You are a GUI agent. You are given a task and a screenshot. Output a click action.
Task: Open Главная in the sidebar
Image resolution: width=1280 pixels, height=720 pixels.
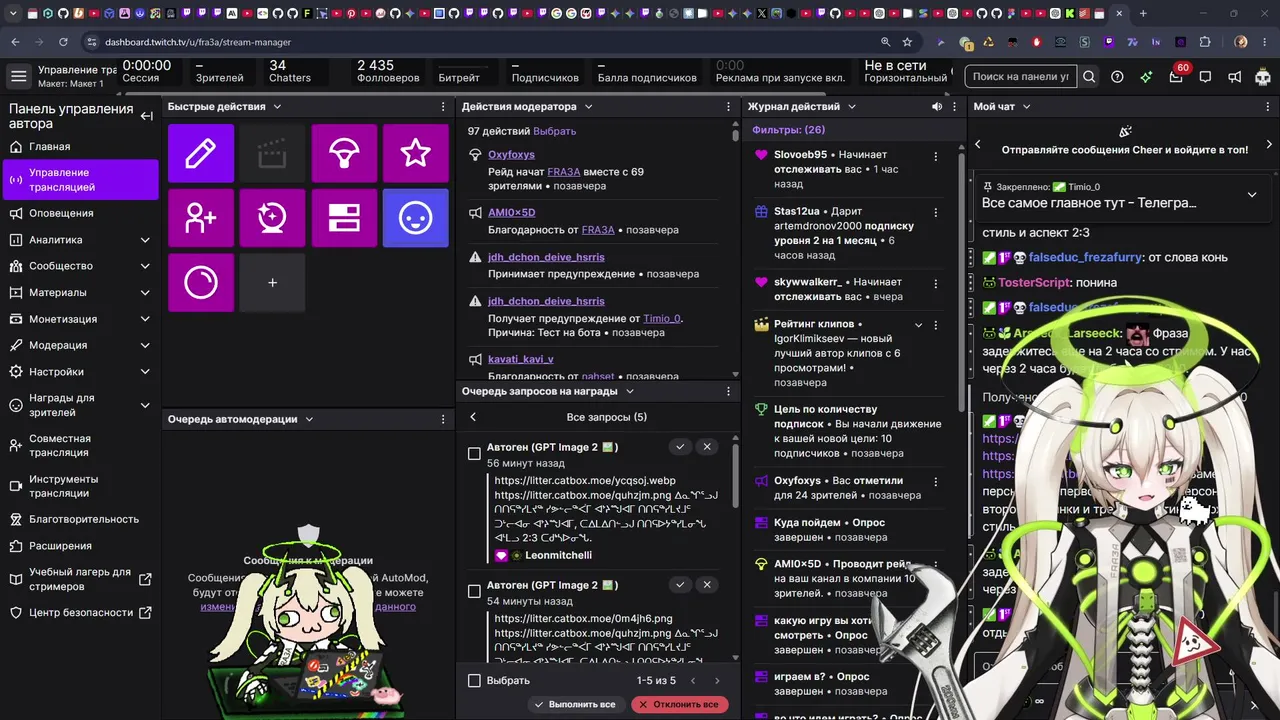[x=80, y=147]
